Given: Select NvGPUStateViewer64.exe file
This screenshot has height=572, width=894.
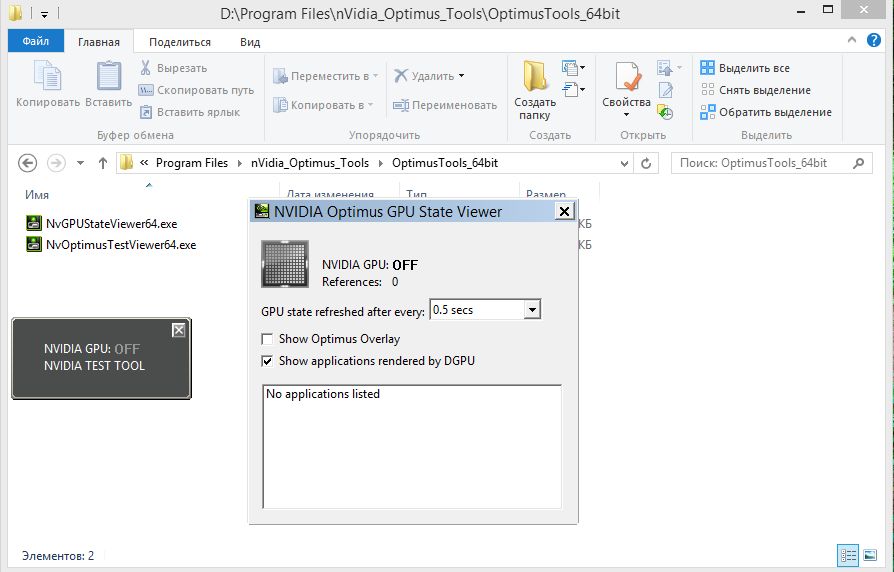Looking at the screenshot, I should coord(111,224).
